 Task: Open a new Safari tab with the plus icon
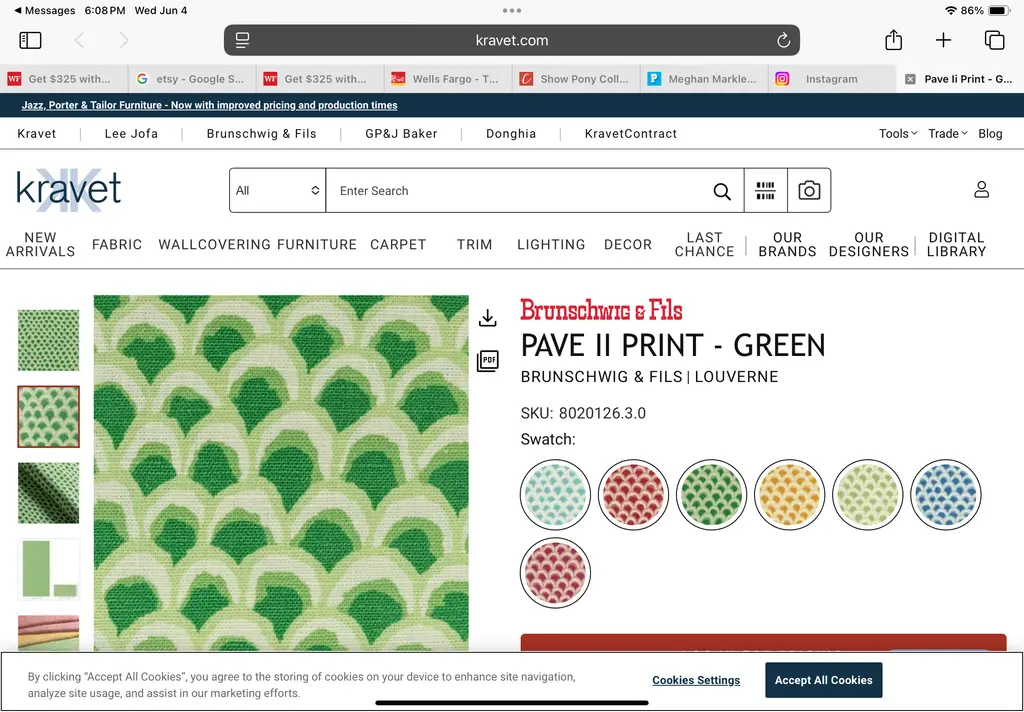(x=943, y=40)
